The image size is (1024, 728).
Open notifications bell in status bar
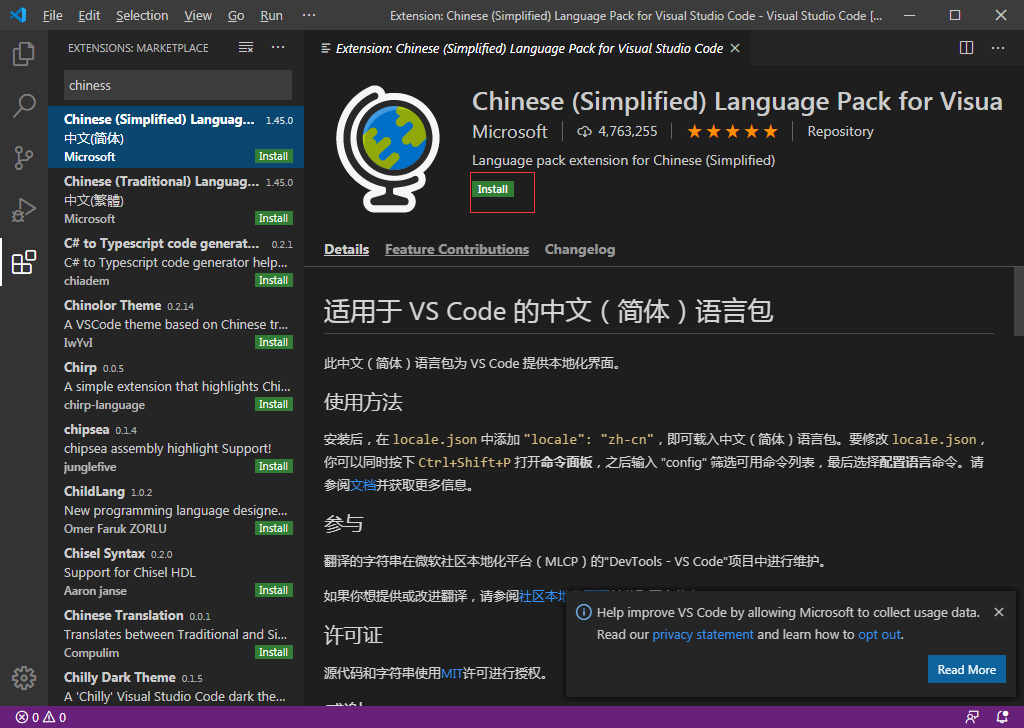pyautogui.click(x=1002, y=718)
